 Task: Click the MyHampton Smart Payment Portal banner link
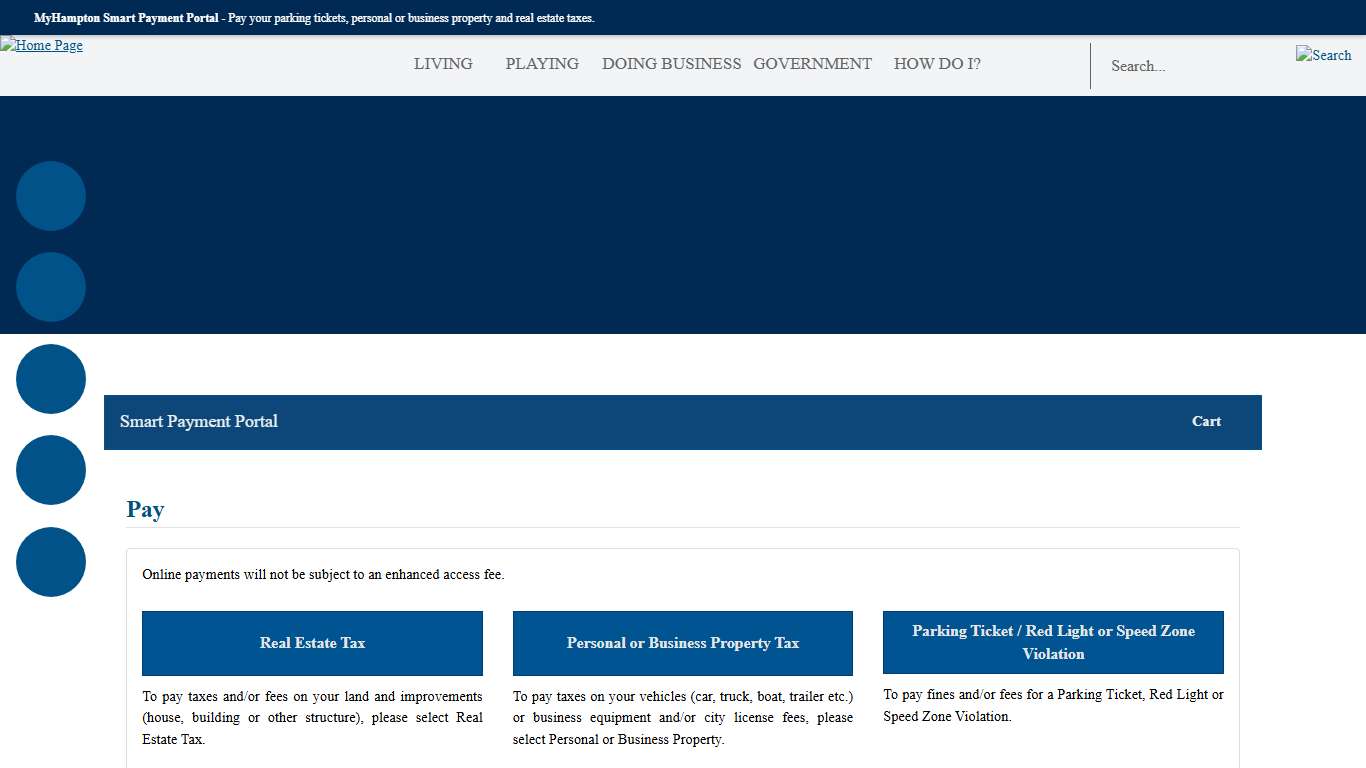point(125,17)
